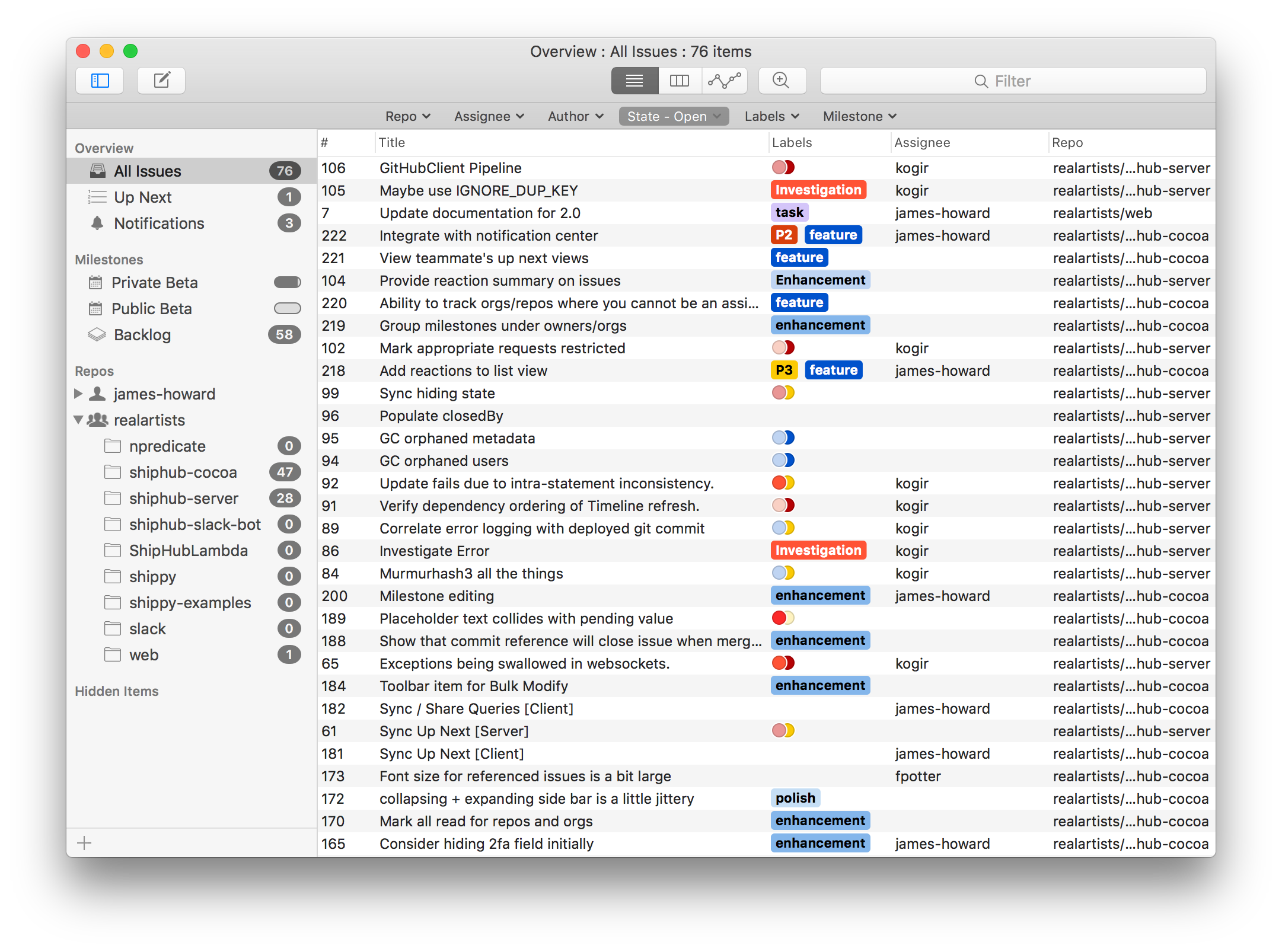Click the Up Next list icon
The image size is (1282, 952).
[x=97, y=197]
